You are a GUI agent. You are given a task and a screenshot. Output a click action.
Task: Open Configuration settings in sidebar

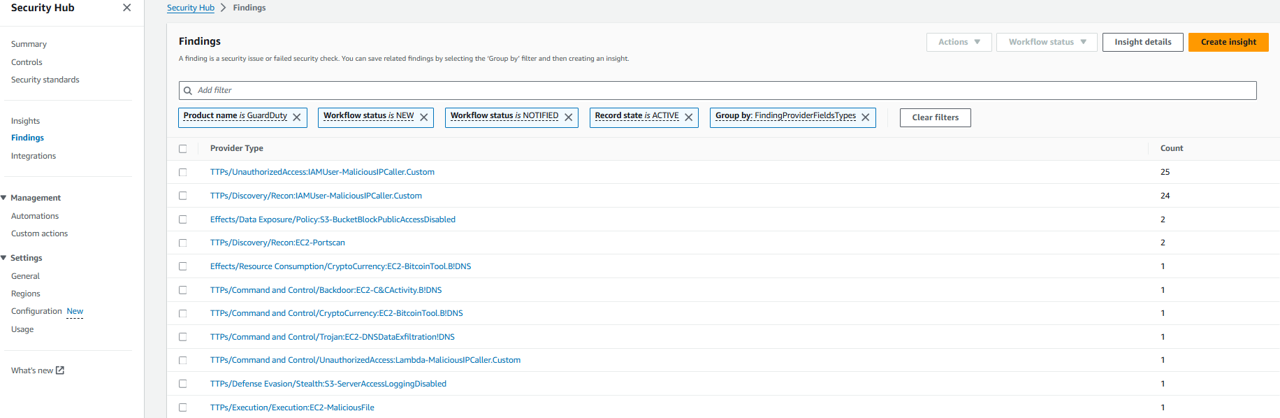37,311
